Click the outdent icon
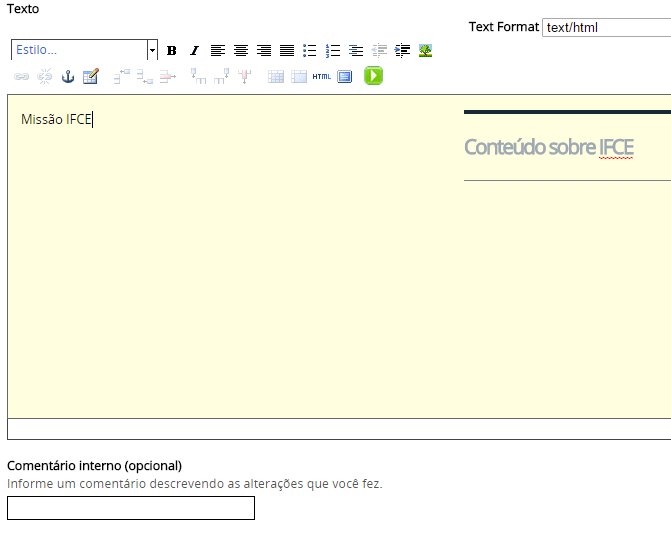 tap(379, 51)
